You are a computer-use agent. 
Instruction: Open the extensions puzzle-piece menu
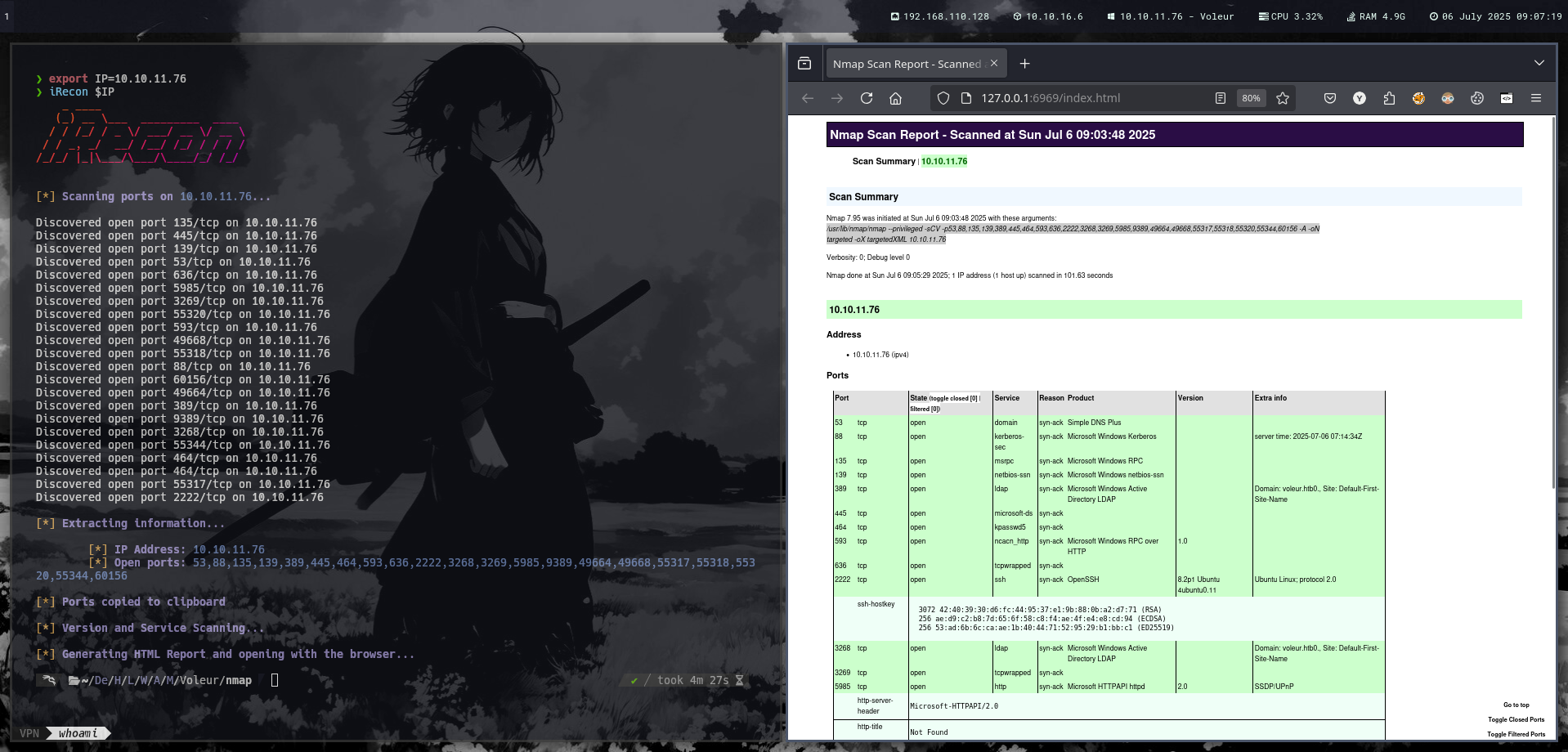(x=1389, y=98)
